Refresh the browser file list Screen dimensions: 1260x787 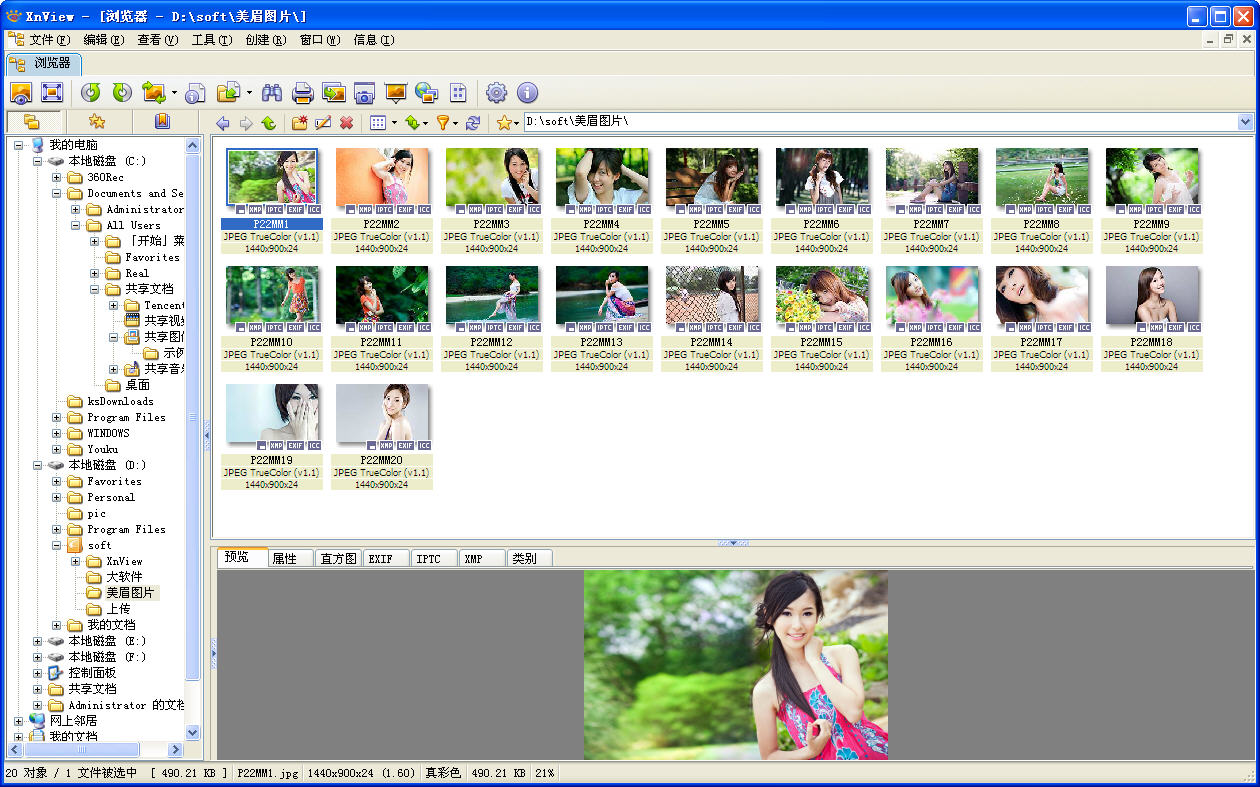[x=473, y=123]
